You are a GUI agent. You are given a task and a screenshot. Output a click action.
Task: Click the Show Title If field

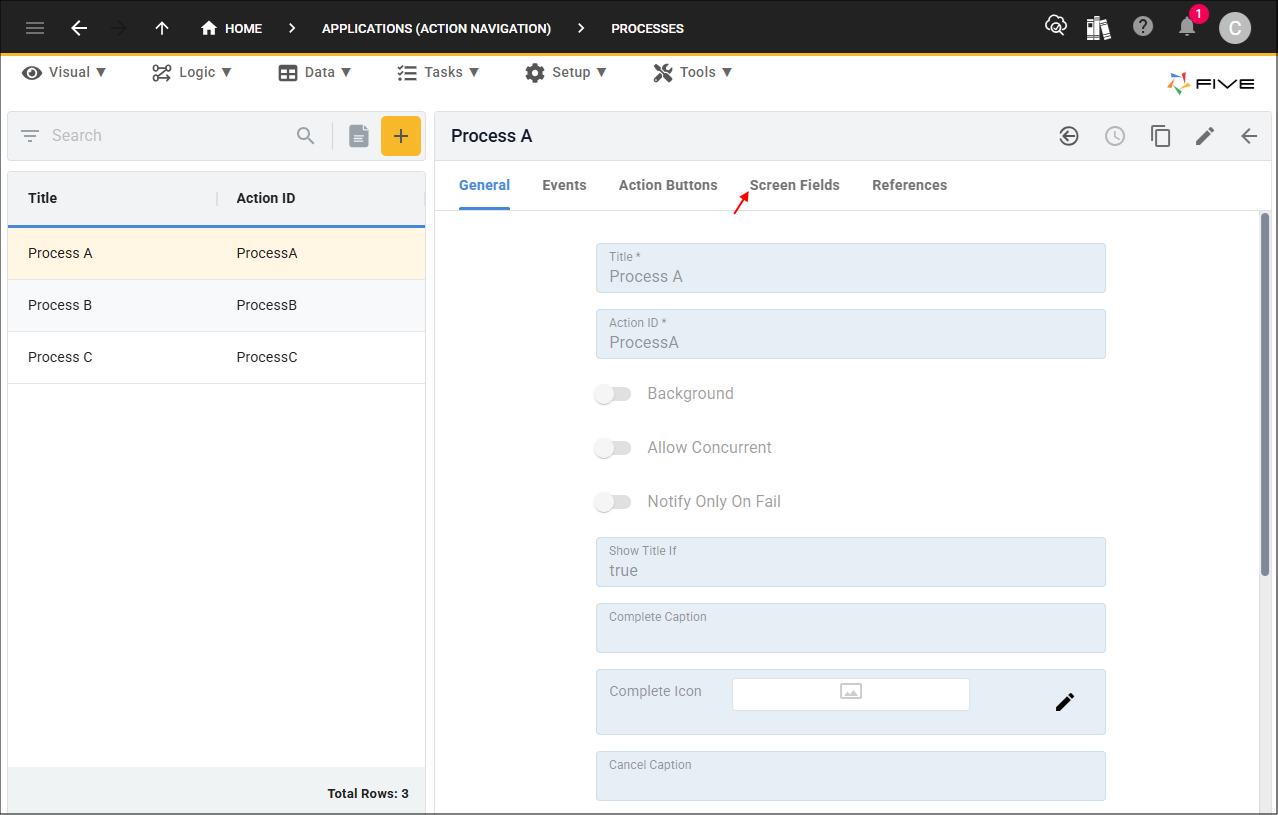point(851,562)
